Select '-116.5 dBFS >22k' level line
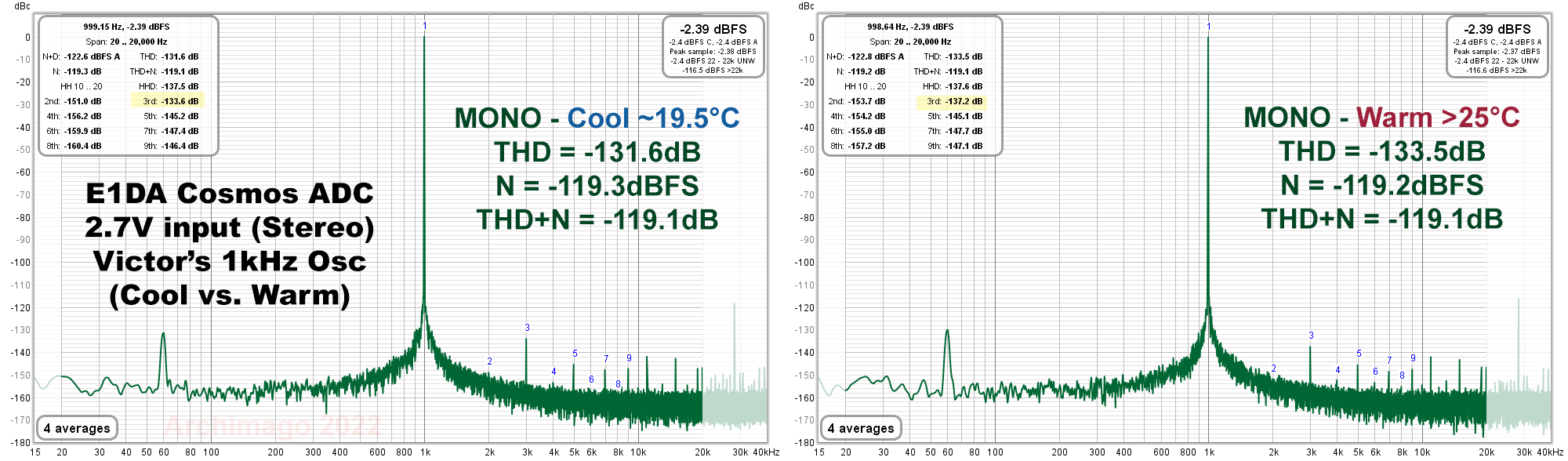Screen dimensions: 1568x461 pos(713,71)
